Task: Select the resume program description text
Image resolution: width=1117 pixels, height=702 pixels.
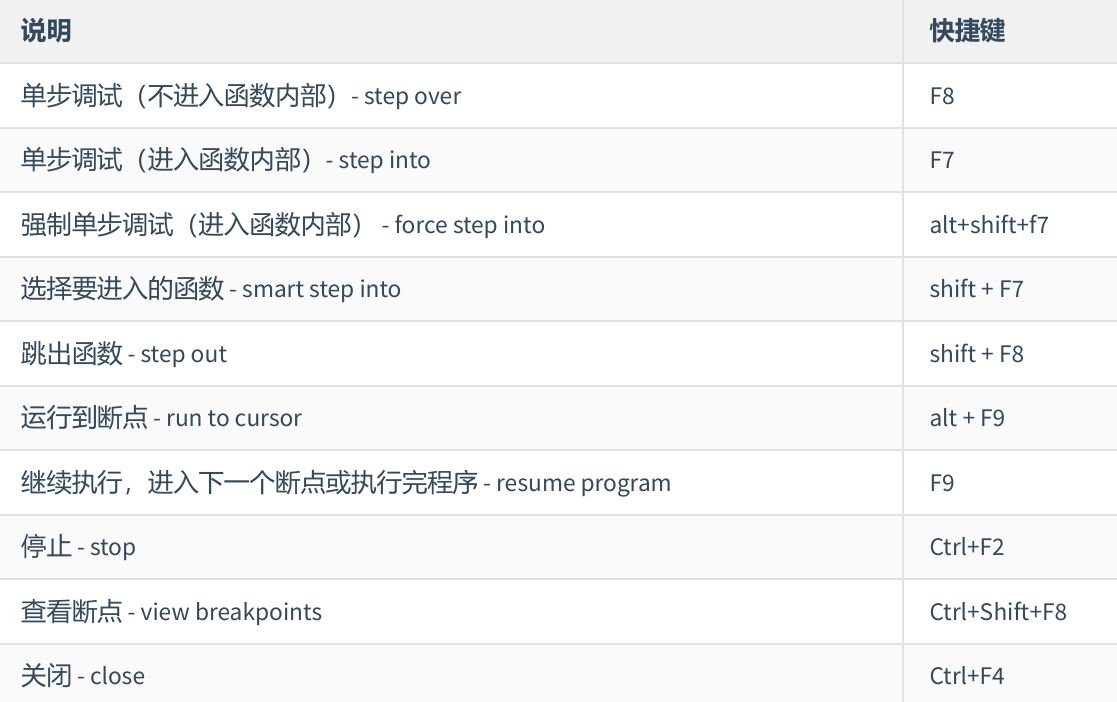Action: click(346, 483)
